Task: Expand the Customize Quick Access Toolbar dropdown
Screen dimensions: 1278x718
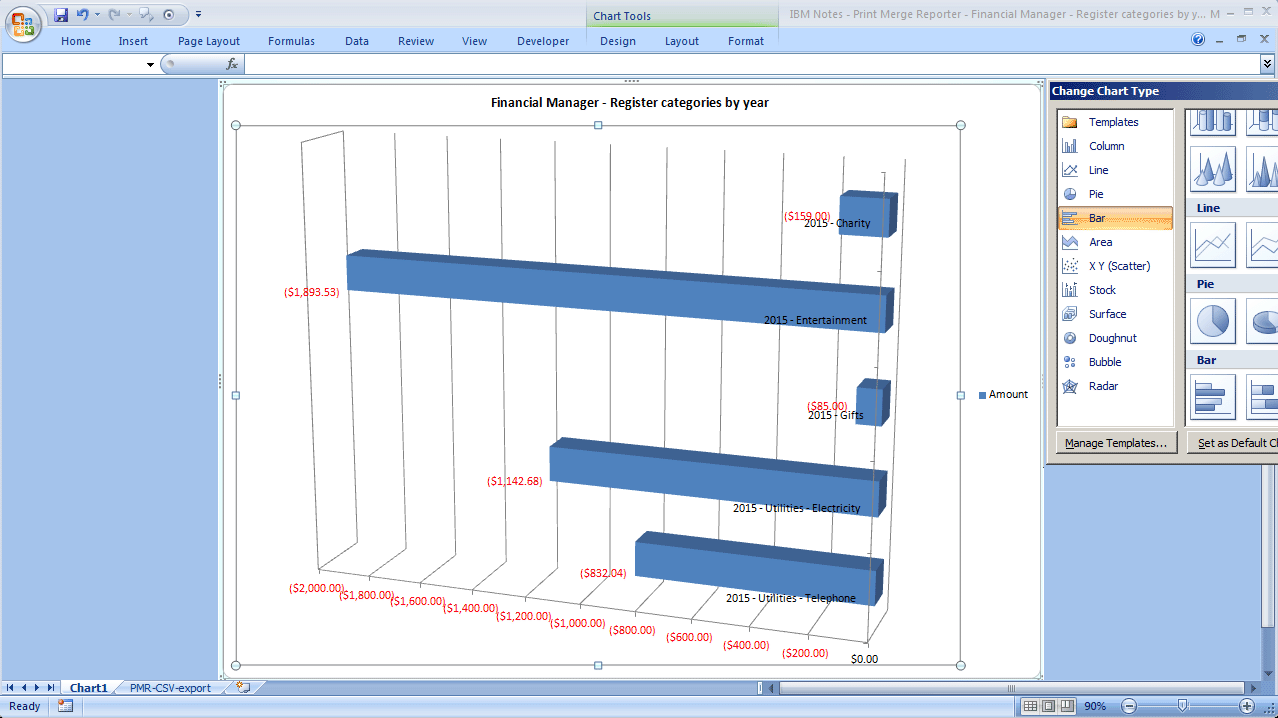Action: 198,15
